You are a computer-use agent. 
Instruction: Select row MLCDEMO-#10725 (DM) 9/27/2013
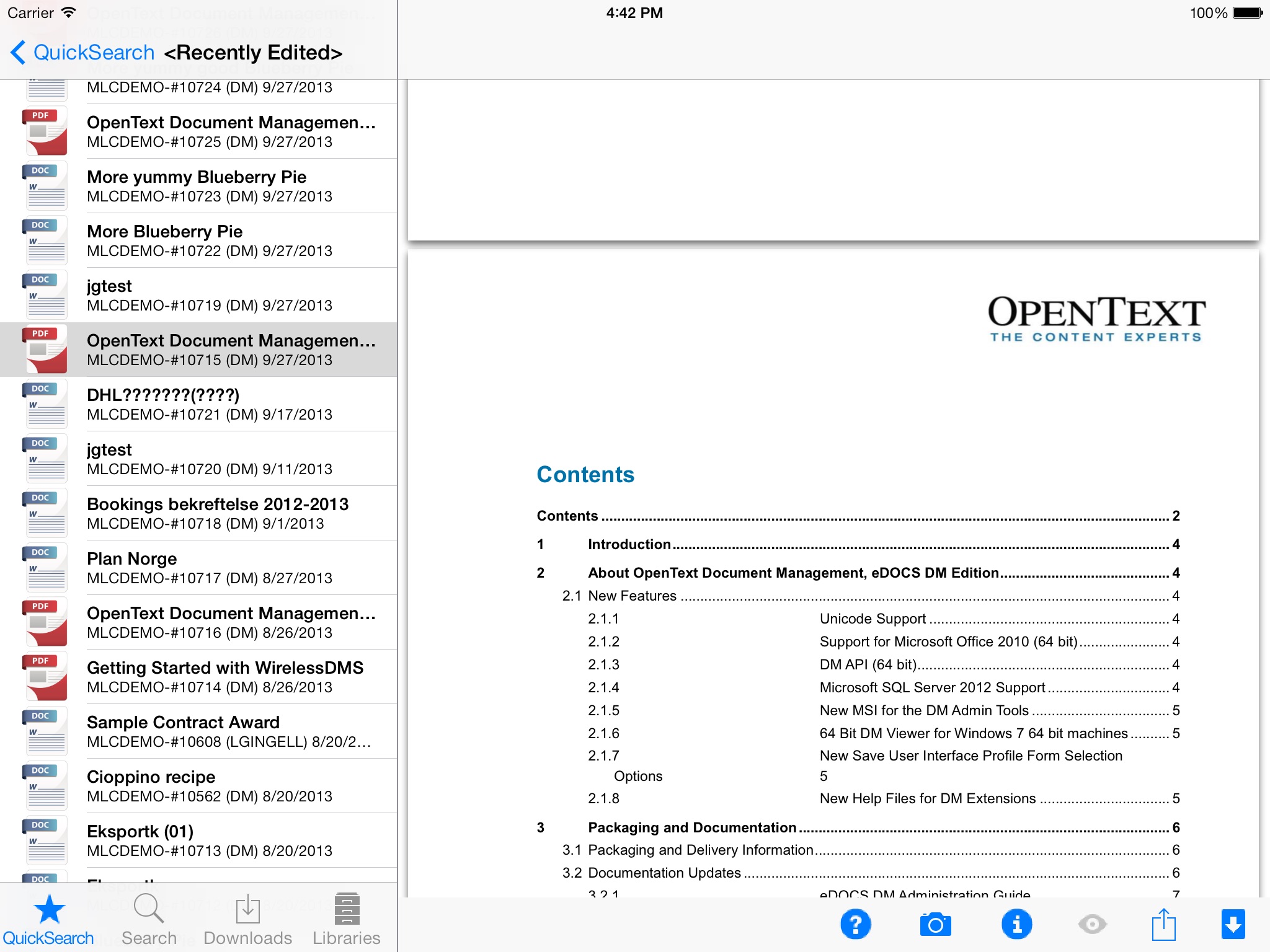(x=198, y=131)
